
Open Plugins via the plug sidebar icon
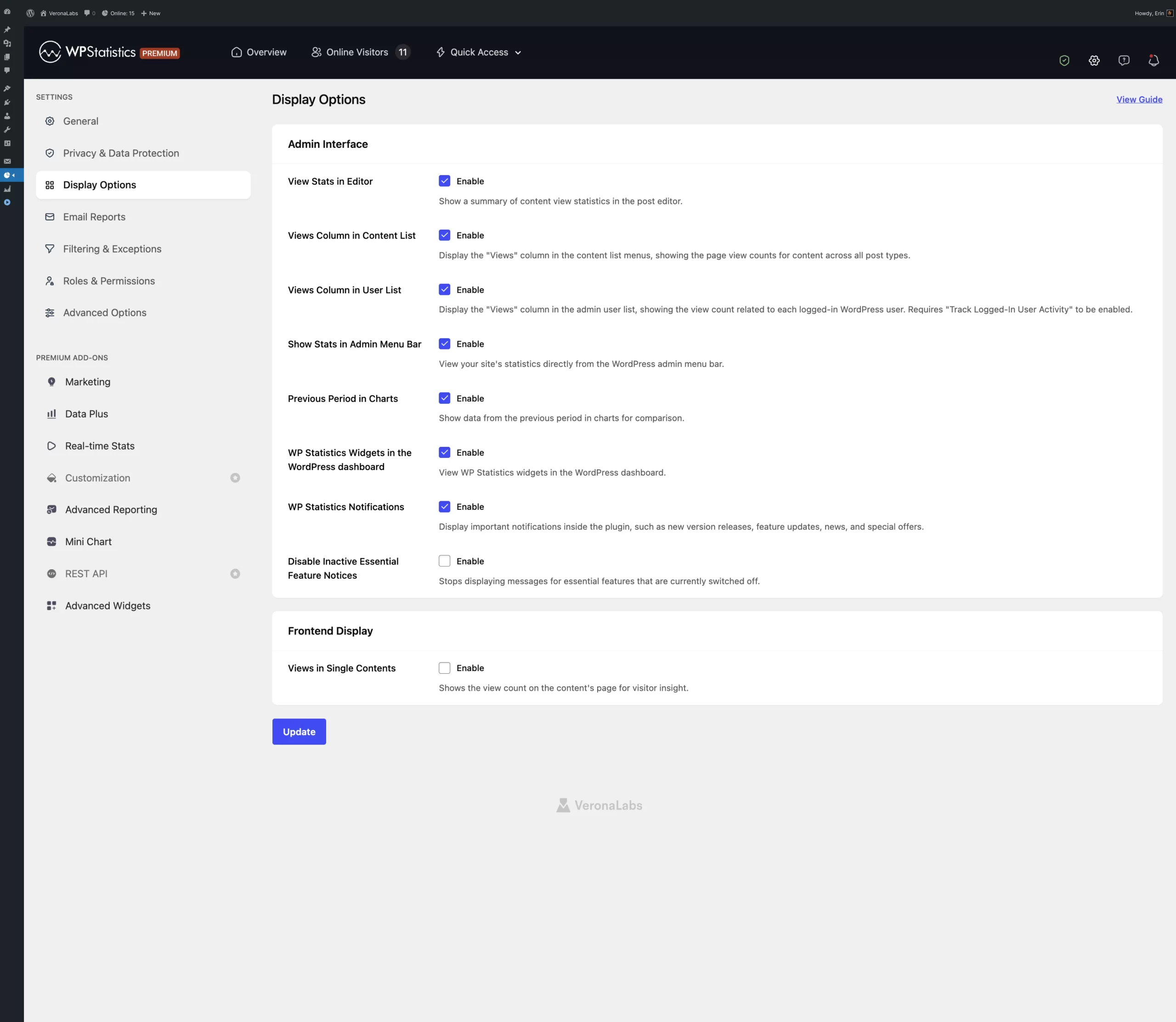(x=7, y=102)
